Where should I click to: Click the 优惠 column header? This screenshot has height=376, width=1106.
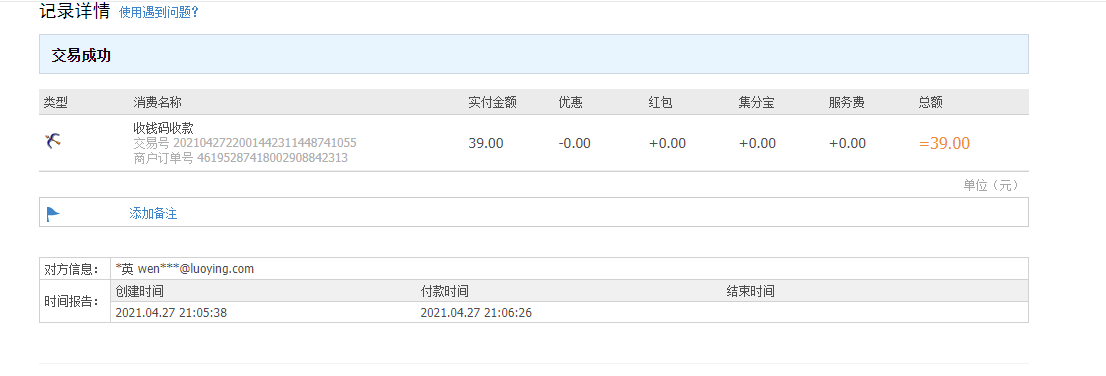point(571,103)
